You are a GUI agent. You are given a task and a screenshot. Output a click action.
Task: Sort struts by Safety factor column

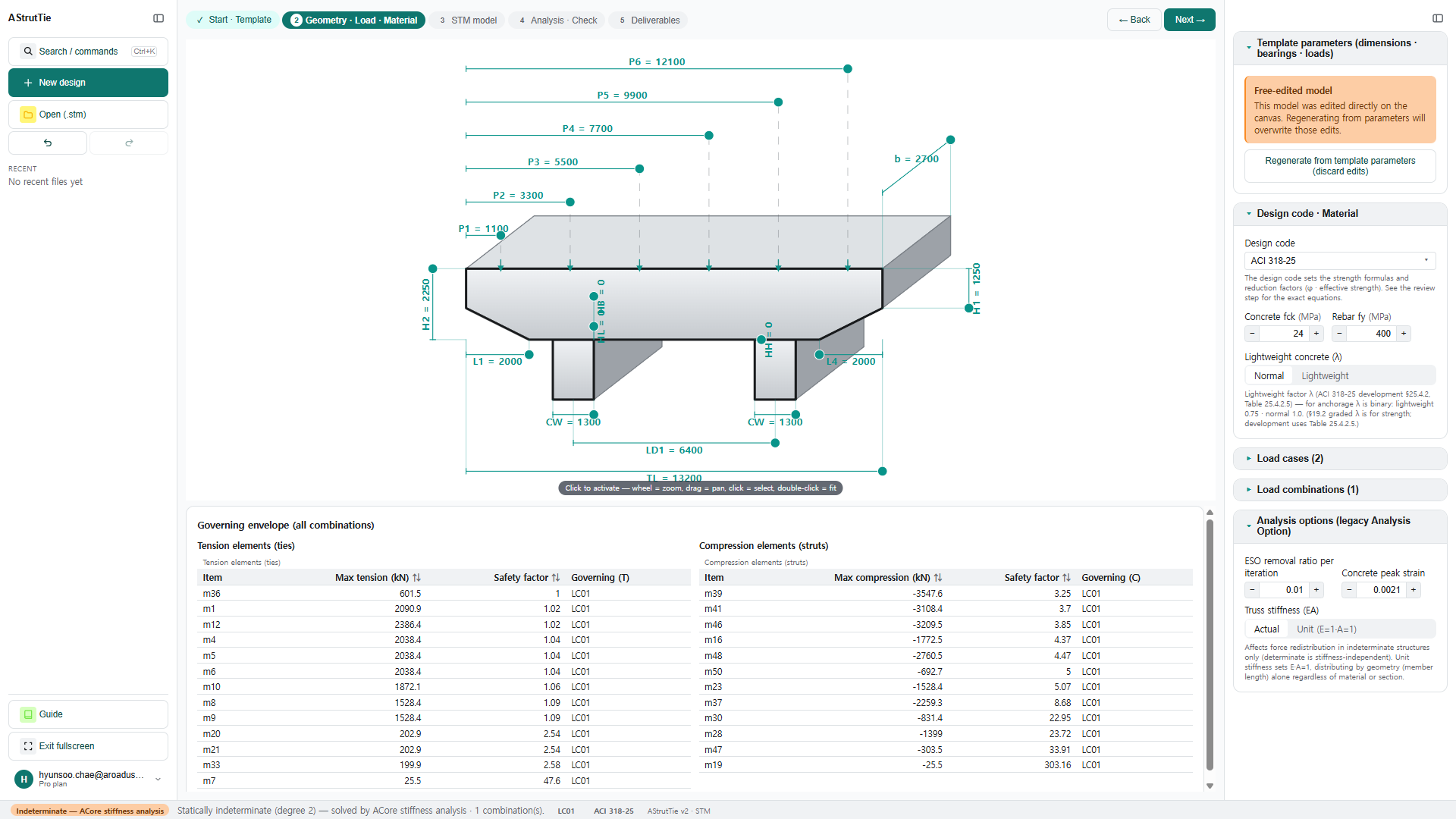coord(1067,578)
